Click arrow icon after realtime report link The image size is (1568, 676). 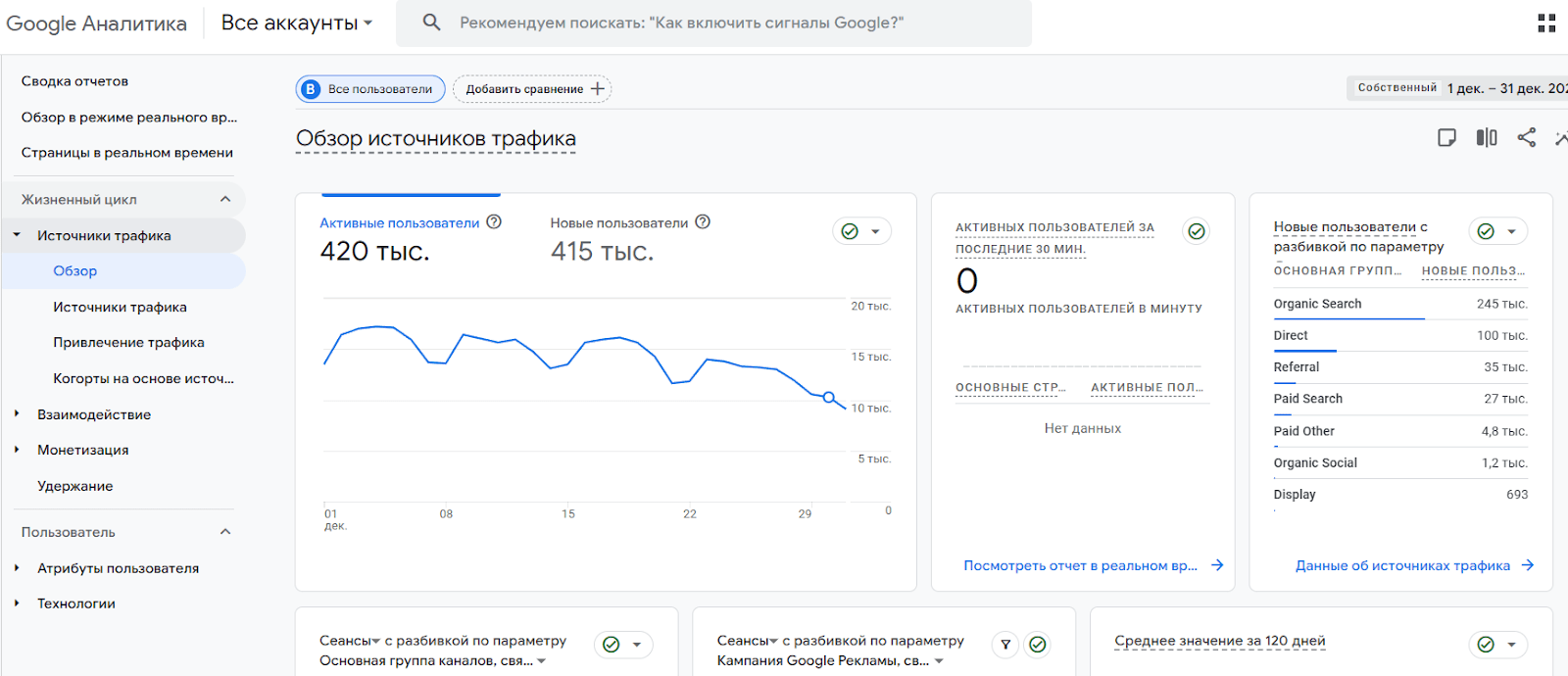pos(1217,565)
